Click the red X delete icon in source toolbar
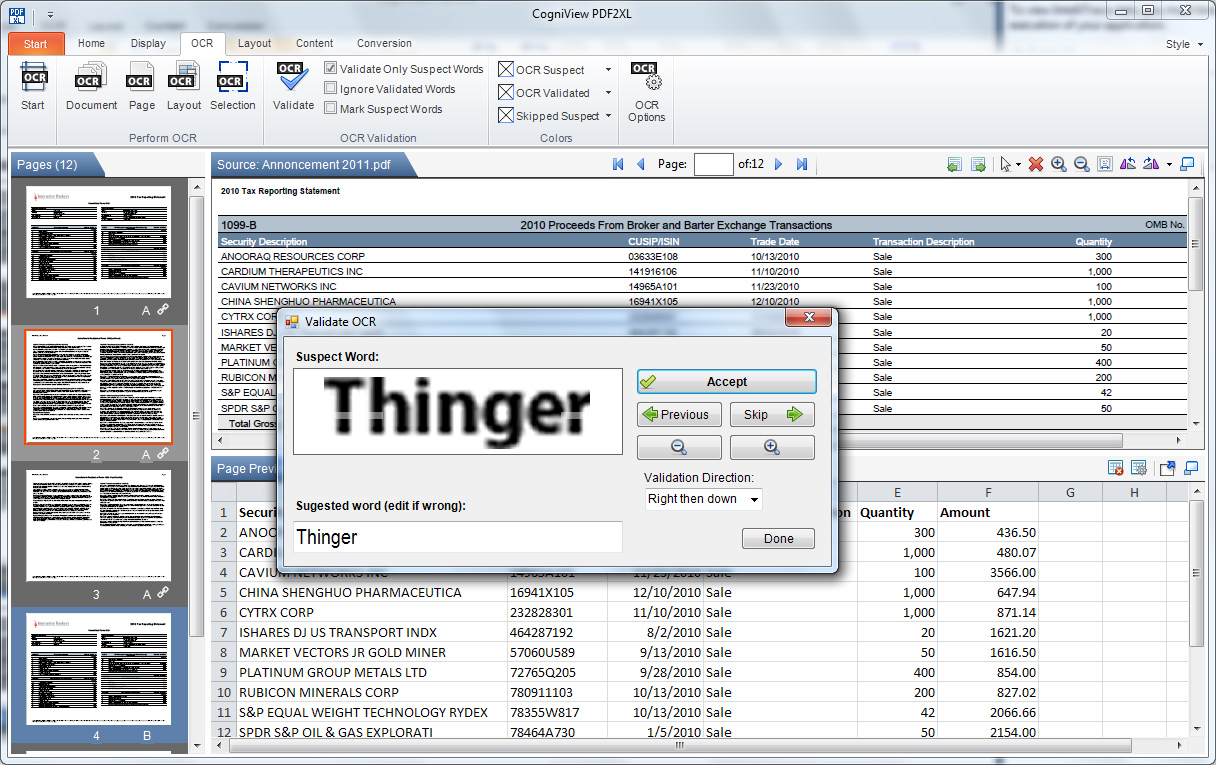 1036,164
